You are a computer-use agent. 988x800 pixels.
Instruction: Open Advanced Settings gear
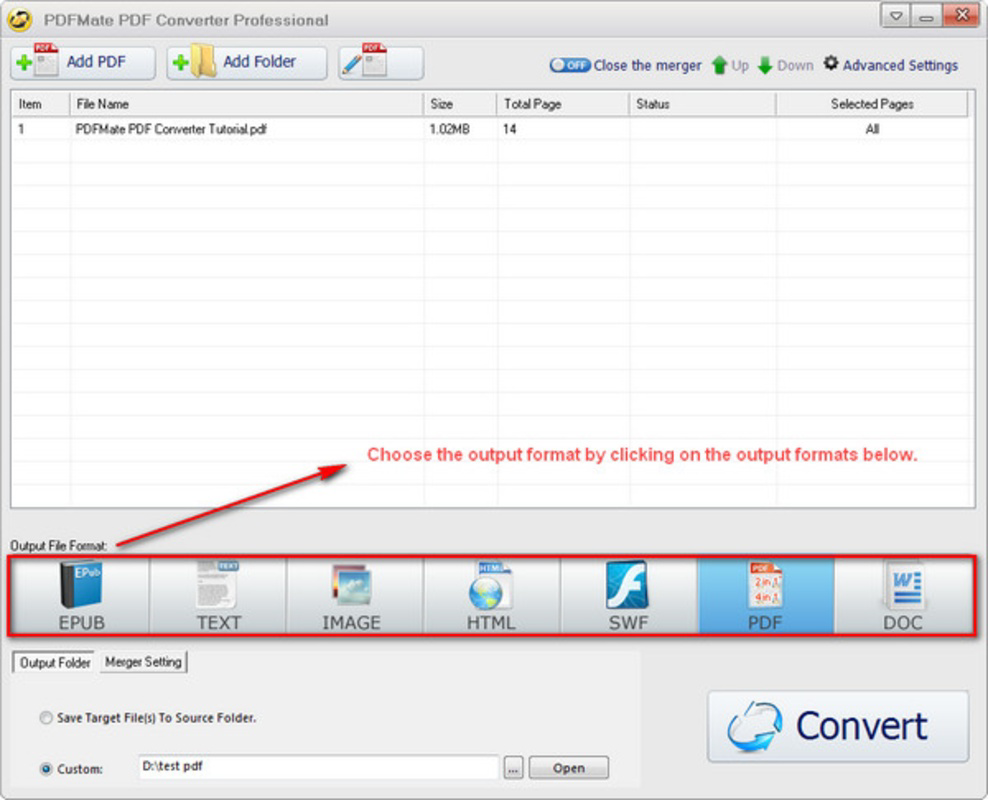pos(891,64)
